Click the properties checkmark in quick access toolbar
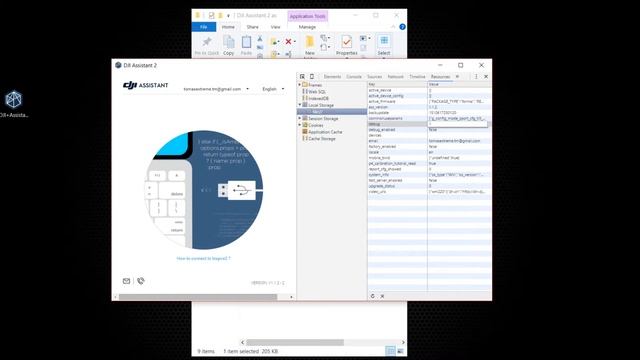The height and width of the screenshot is (360, 640). pos(211,16)
